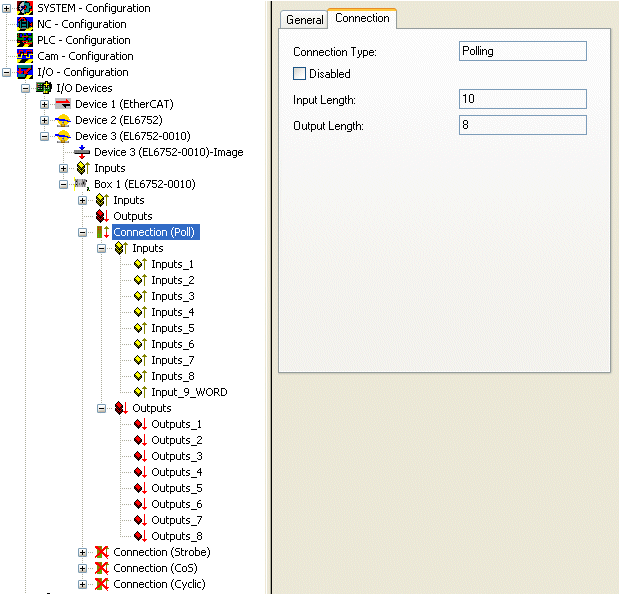Screen dimensions: 621x594
Task: Click the I/O - Configuration icon
Action: [x=25, y=72]
